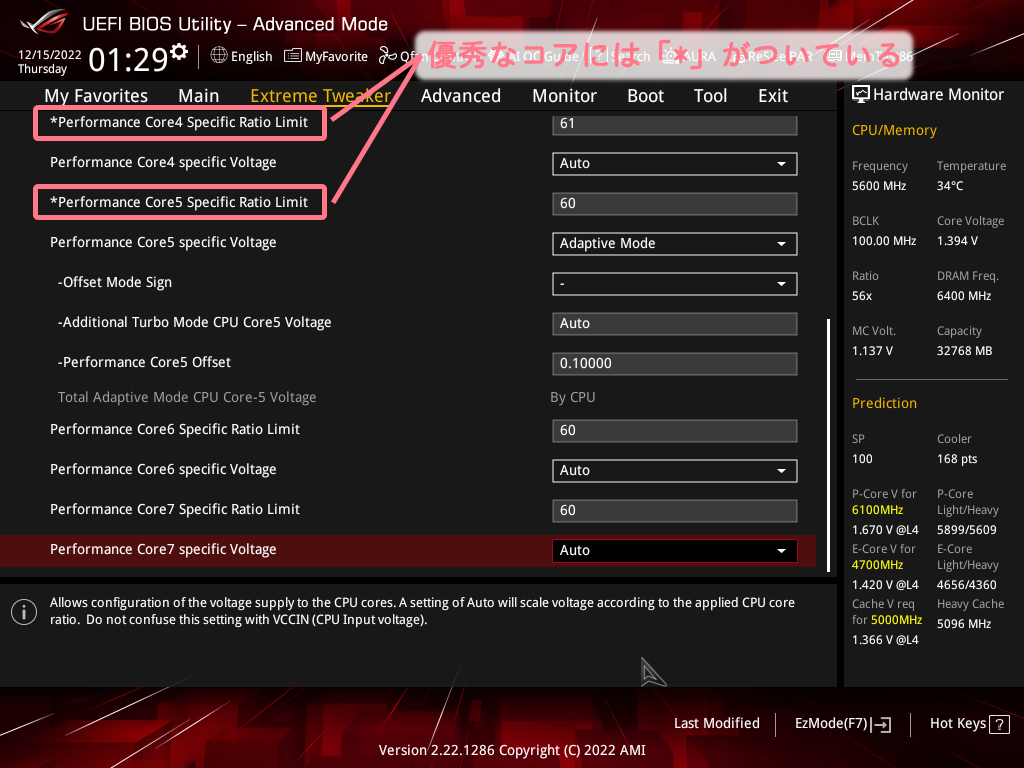This screenshot has width=1024, height=768.
Task: Open Qfan control fan icon
Action: point(388,56)
